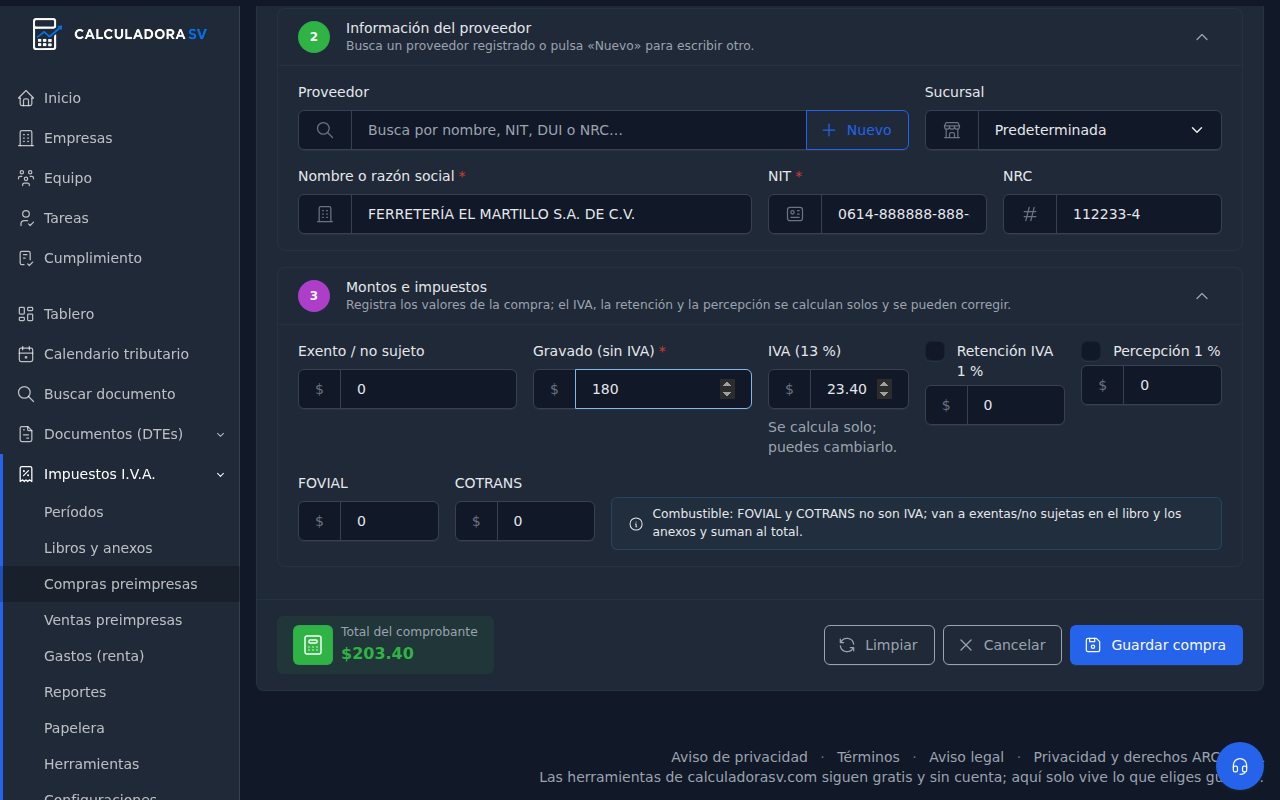The width and height of the screenshot is (1280, 800).
Task: Click the Nombre o razón social field
Action: [x=551, y=214]
